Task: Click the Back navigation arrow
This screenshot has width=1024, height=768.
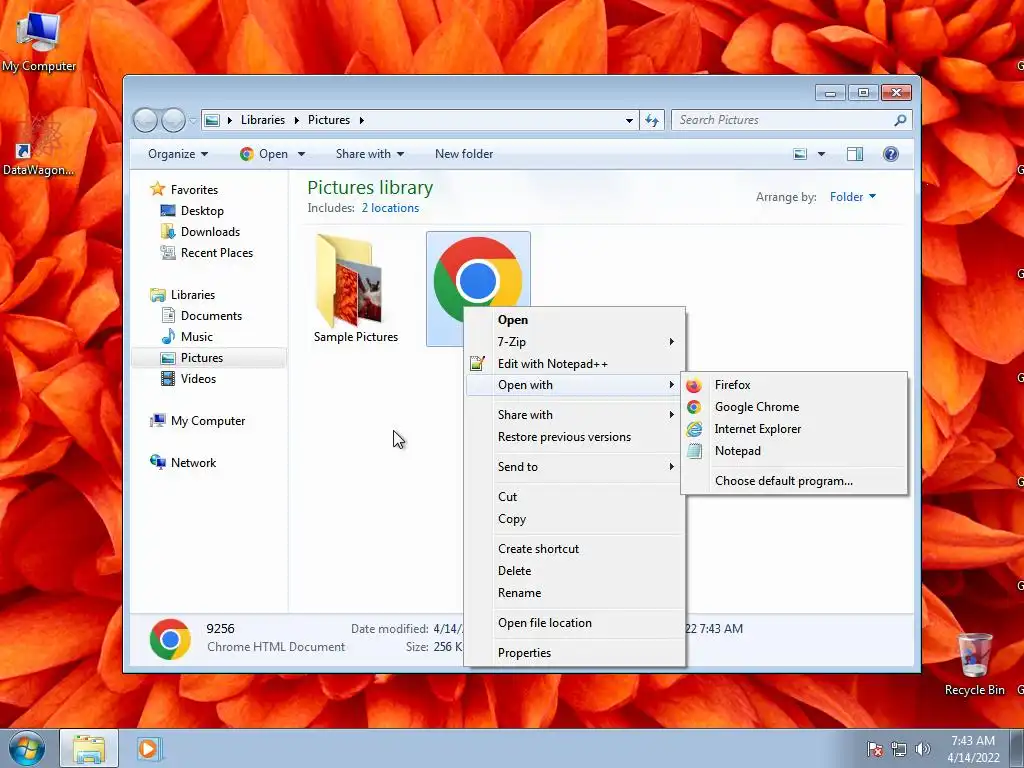Action: [x=145, y=120]
